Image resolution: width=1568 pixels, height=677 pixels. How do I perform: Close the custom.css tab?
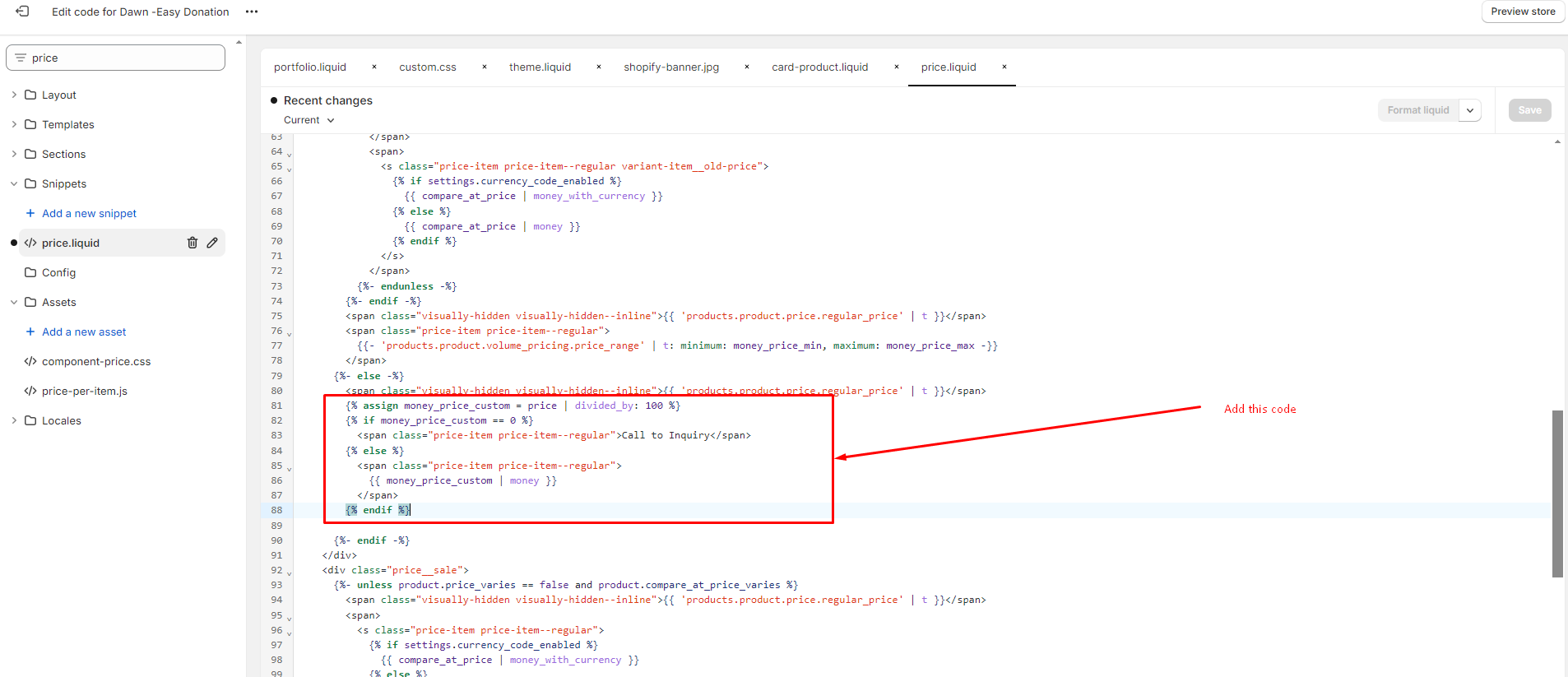coord(485,67)
